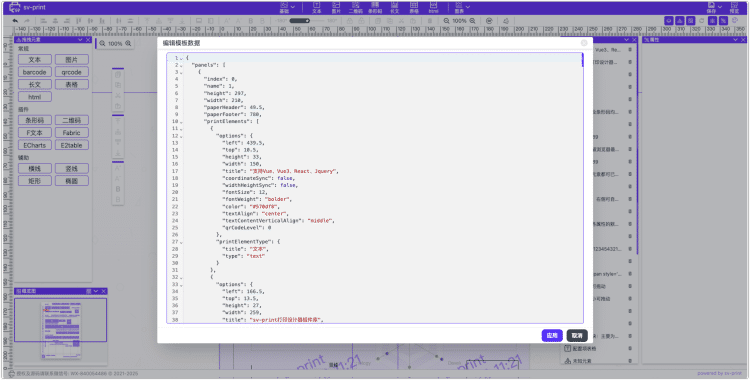The height and width of the screenshot is (380, 750).
Task: Select the barcode element button
Action: 34,72
